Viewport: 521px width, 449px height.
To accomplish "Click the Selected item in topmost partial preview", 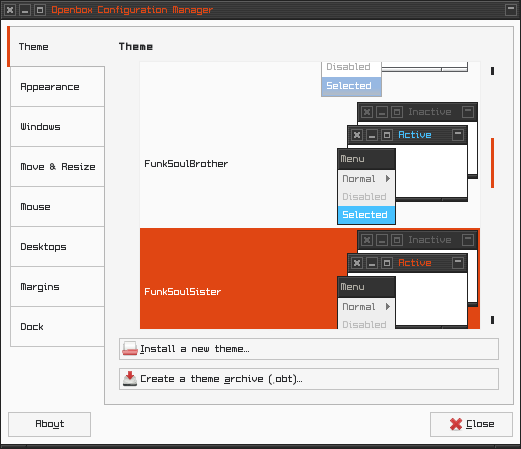I will pyautogui.click(x=351, y=86).
